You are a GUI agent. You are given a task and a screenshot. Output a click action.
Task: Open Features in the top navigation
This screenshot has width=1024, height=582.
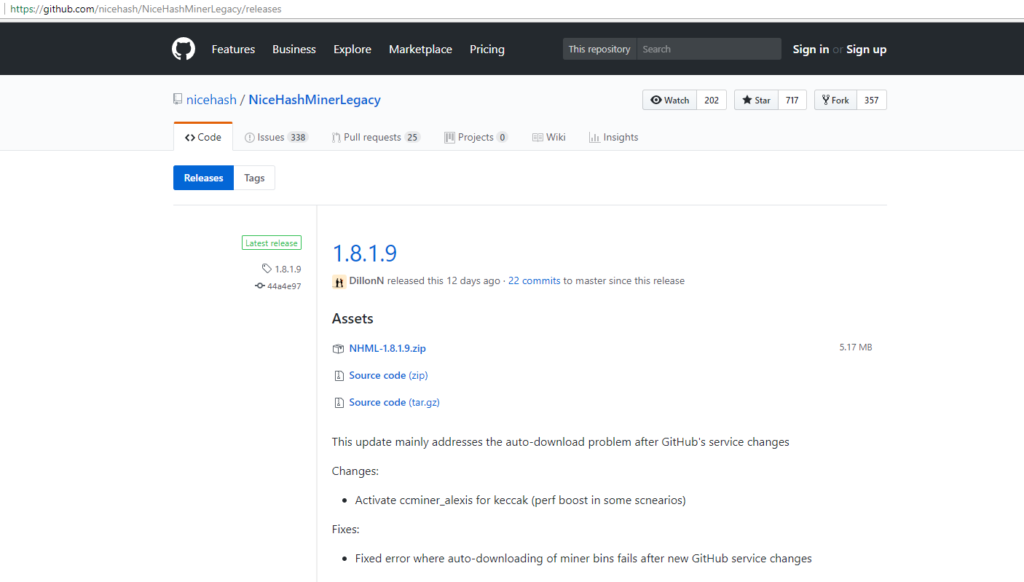[233, 49]
